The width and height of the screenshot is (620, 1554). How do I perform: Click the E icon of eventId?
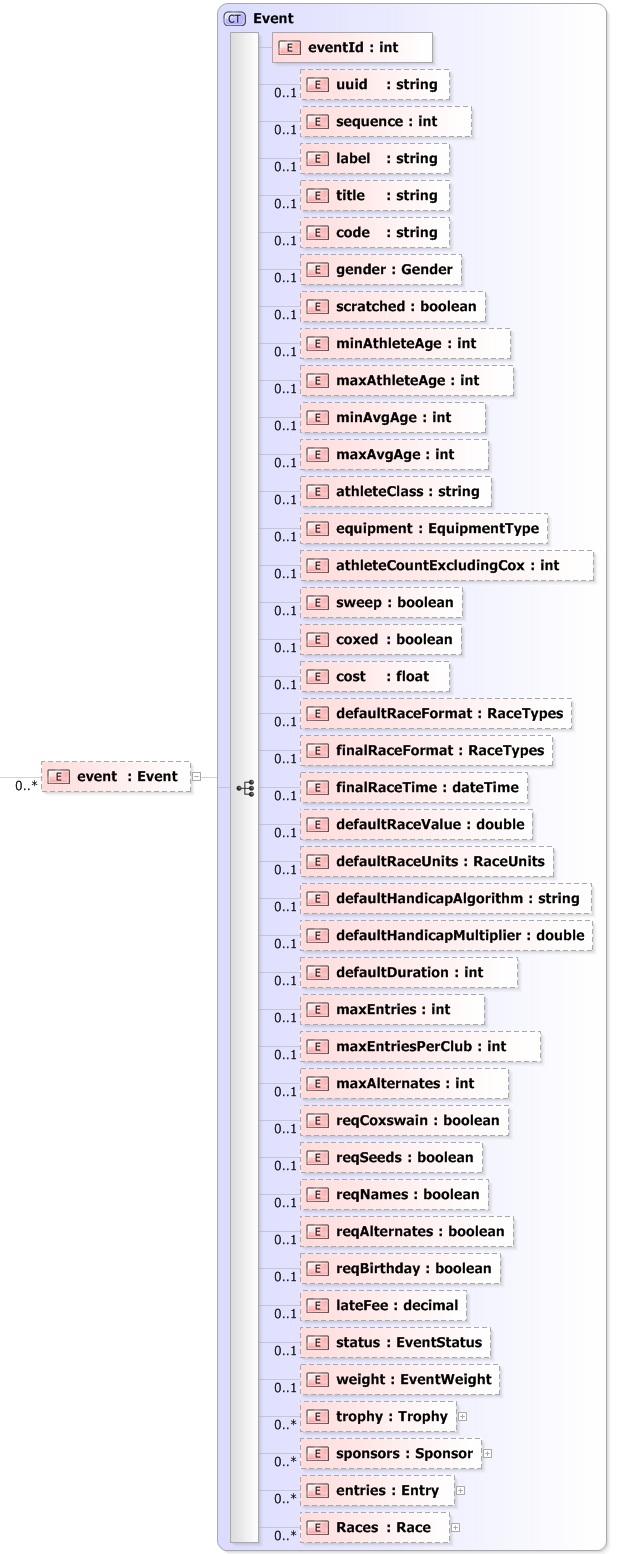pyautogui.click(x=290, y=47)
